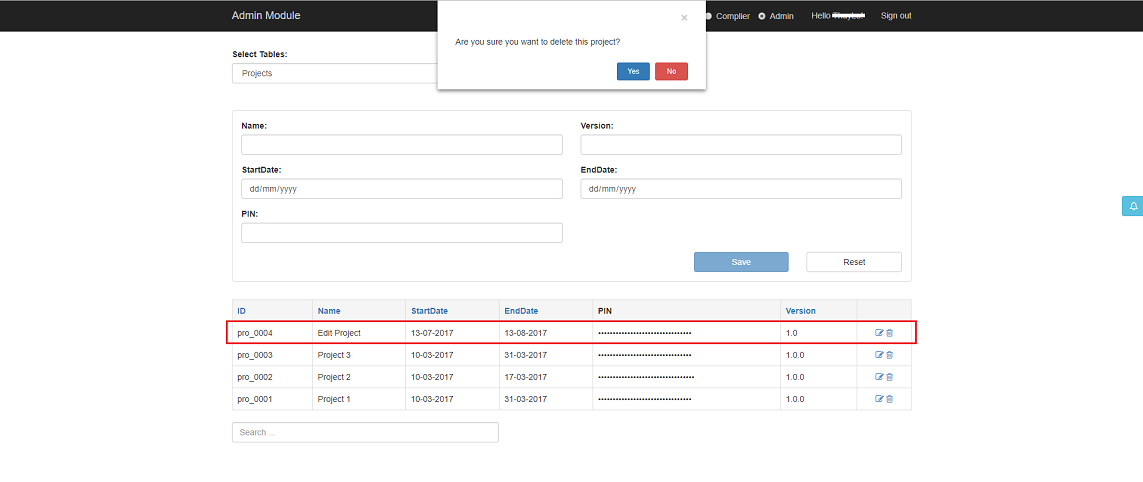The height and width of the screenshot is (482, 1143).
Task: Focus the StartDate input field
Action: coord(402,189)
